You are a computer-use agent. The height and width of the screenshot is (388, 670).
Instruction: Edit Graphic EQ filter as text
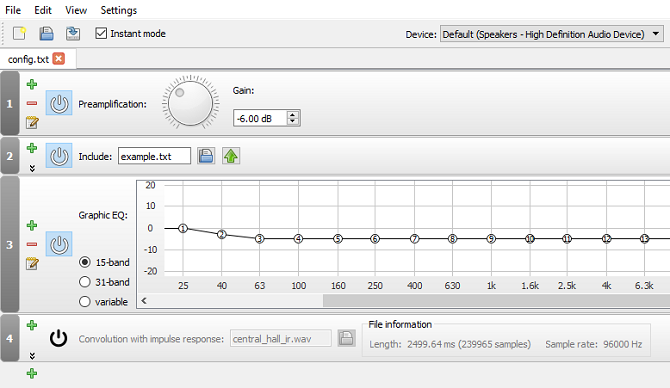coord(32,263)
